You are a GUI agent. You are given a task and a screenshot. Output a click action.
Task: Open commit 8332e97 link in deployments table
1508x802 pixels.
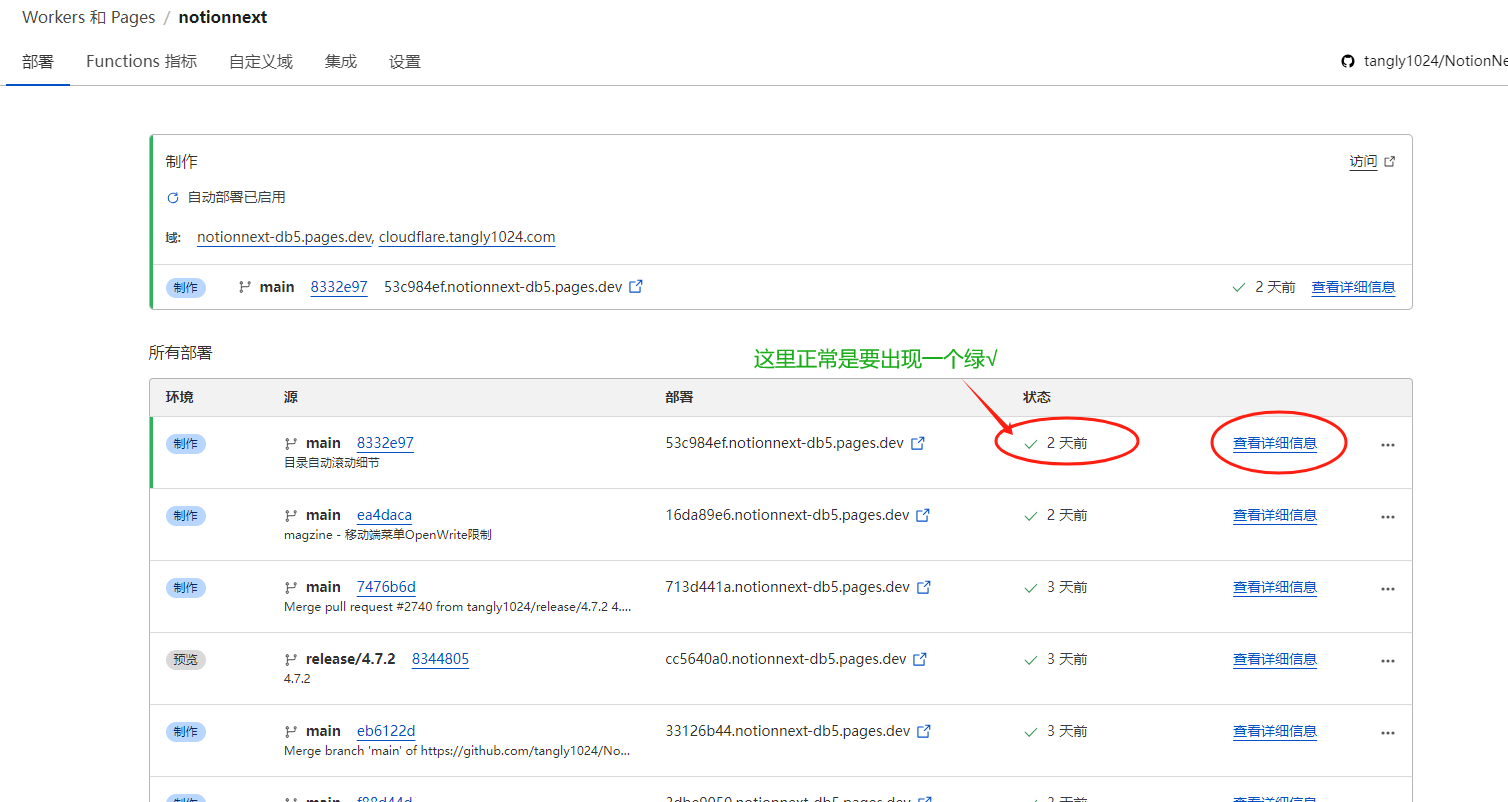(385, 443)
